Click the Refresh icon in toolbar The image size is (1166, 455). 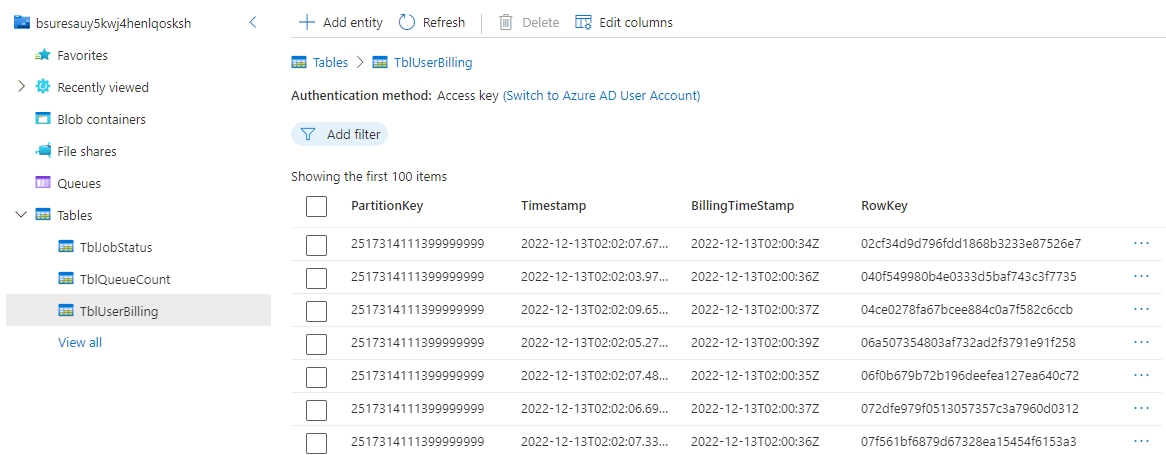point(407,22)
